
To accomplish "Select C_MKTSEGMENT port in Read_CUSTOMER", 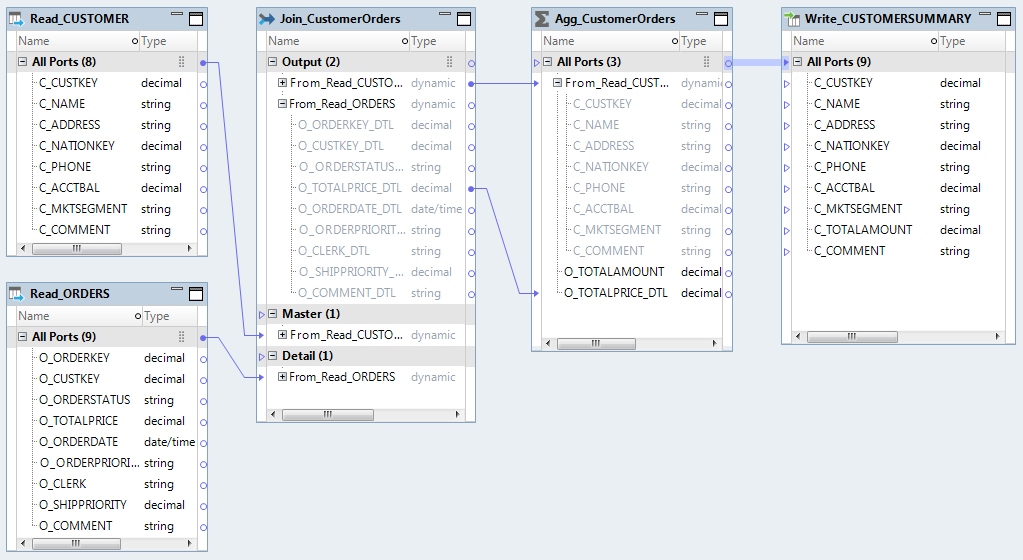I will [x=83, y=209].
